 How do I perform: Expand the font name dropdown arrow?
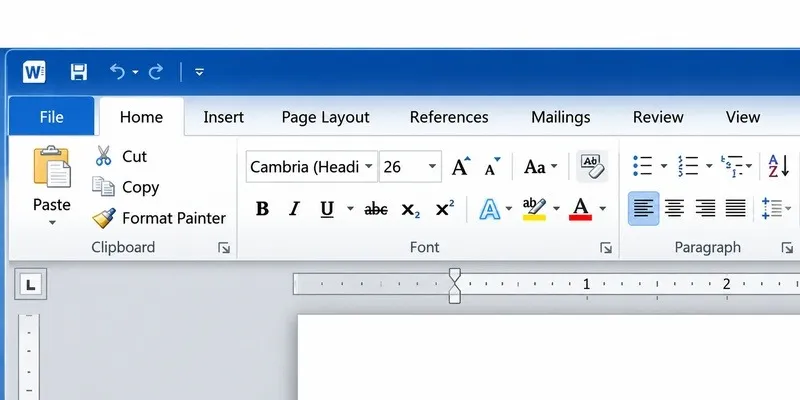point(369,167)
